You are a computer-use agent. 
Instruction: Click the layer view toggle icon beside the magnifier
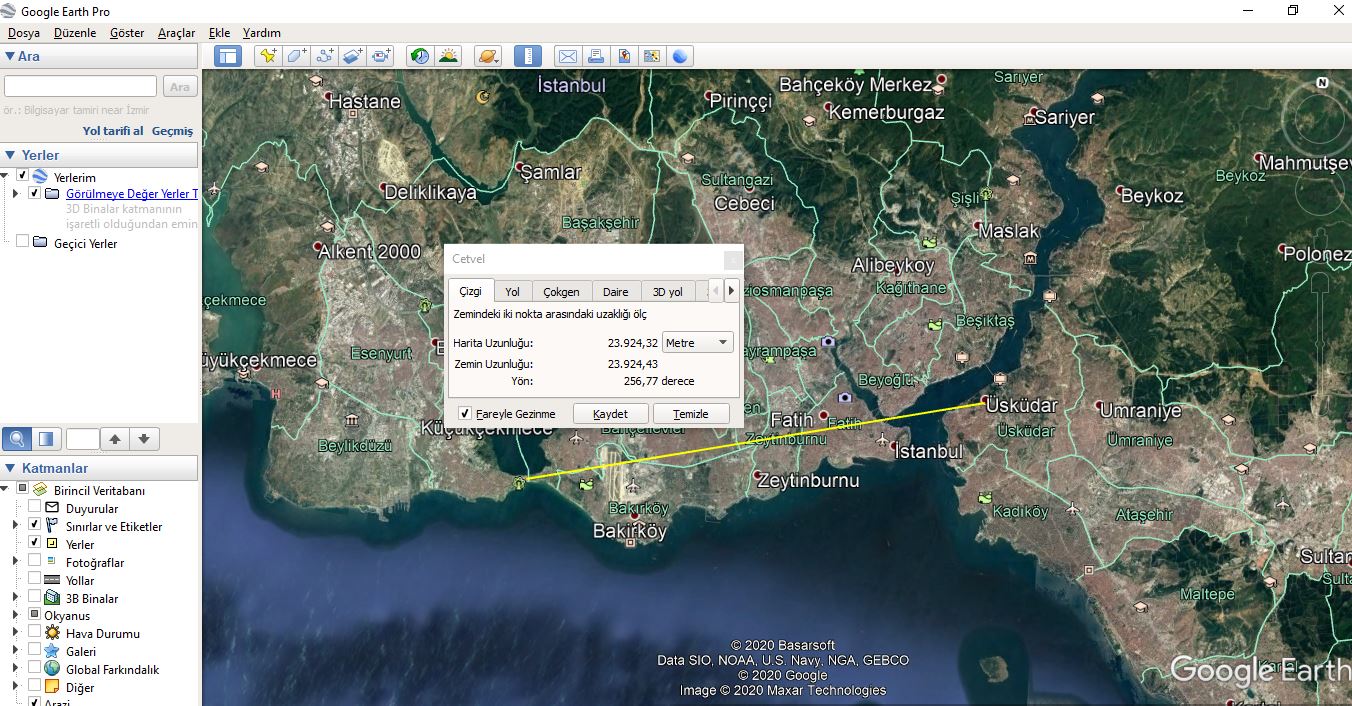click(x=46, y=438)
